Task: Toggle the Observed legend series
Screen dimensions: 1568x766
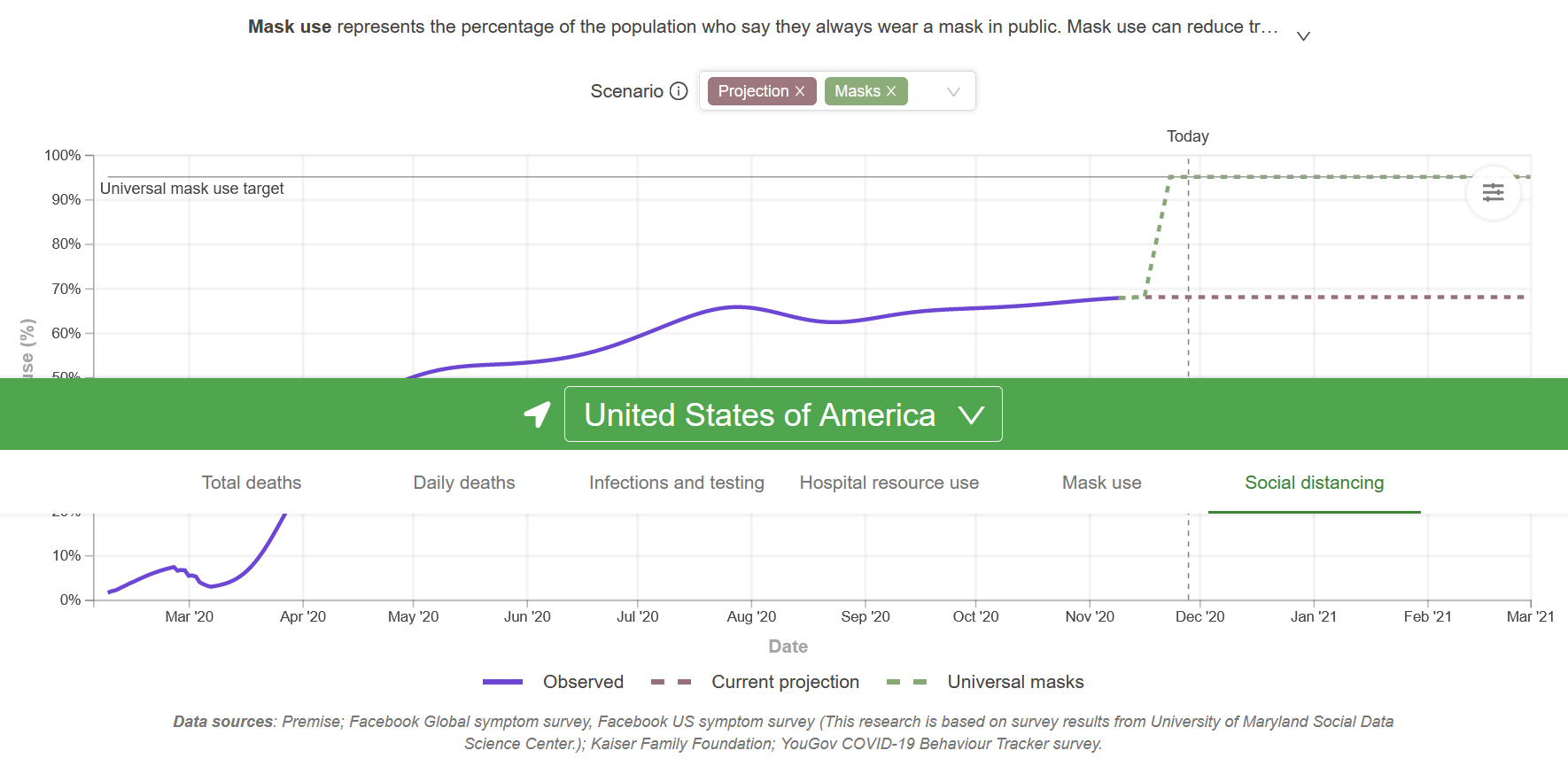Action: [x=554, y=682]
